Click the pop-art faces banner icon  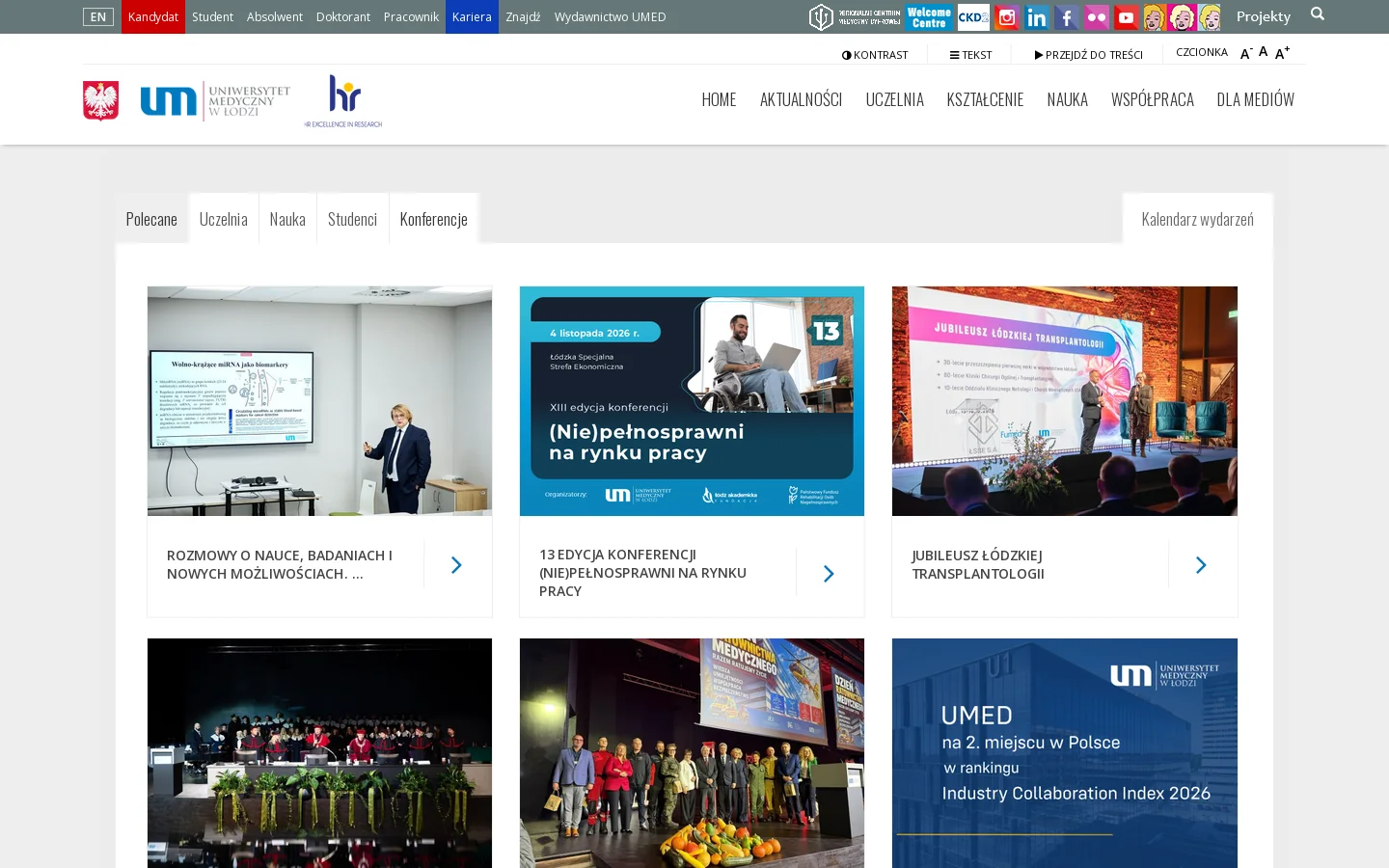[1182, 16]
